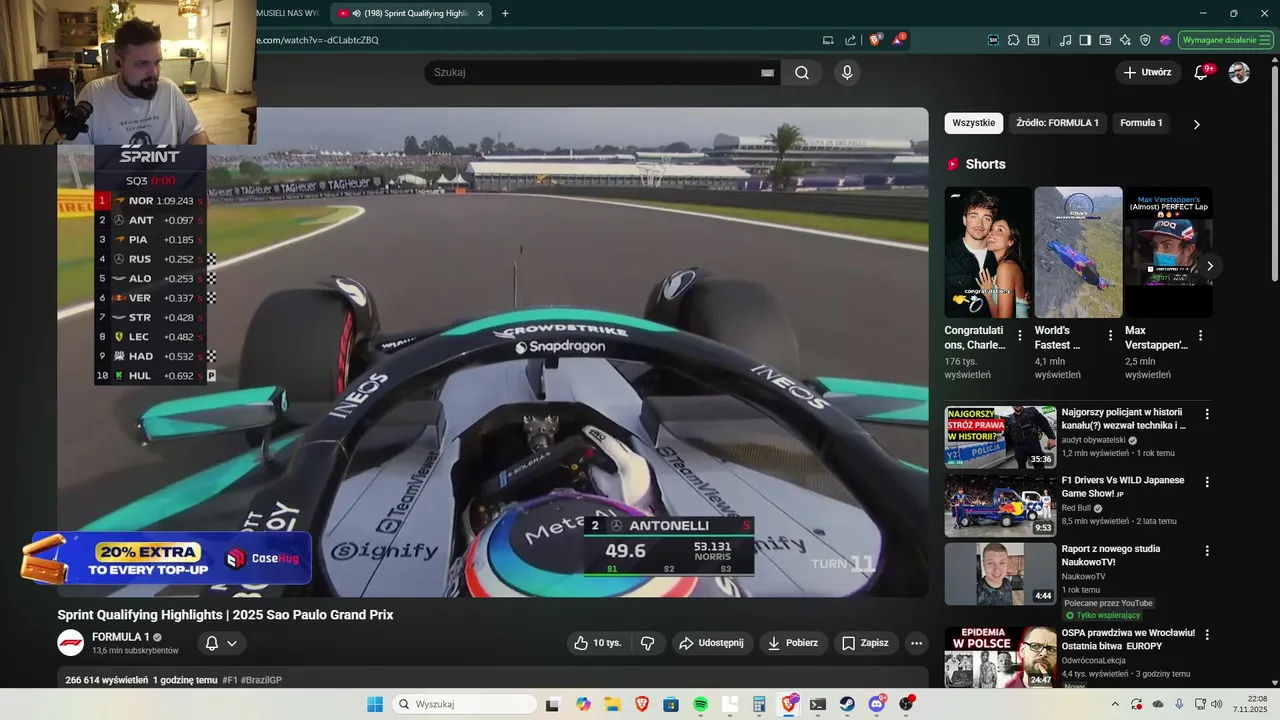Open the F1 Drivers Vs WILD thumbnail

click(x=1001, y=505)
